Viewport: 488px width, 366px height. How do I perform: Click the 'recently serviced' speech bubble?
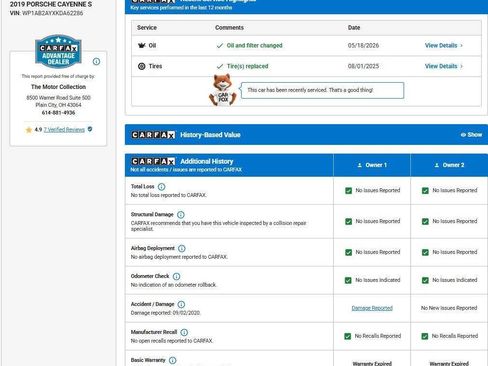[x=322, y=90]
